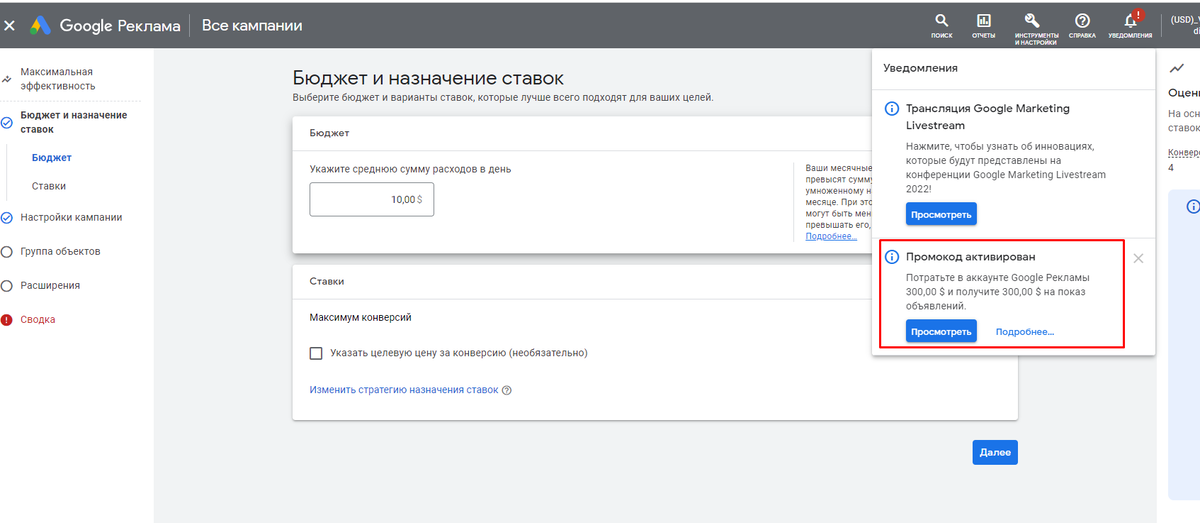The height and width of the screenshot is (523, 1200).
Task: Dismiss the Промокод активирован notification
Action: [1138, 258]
